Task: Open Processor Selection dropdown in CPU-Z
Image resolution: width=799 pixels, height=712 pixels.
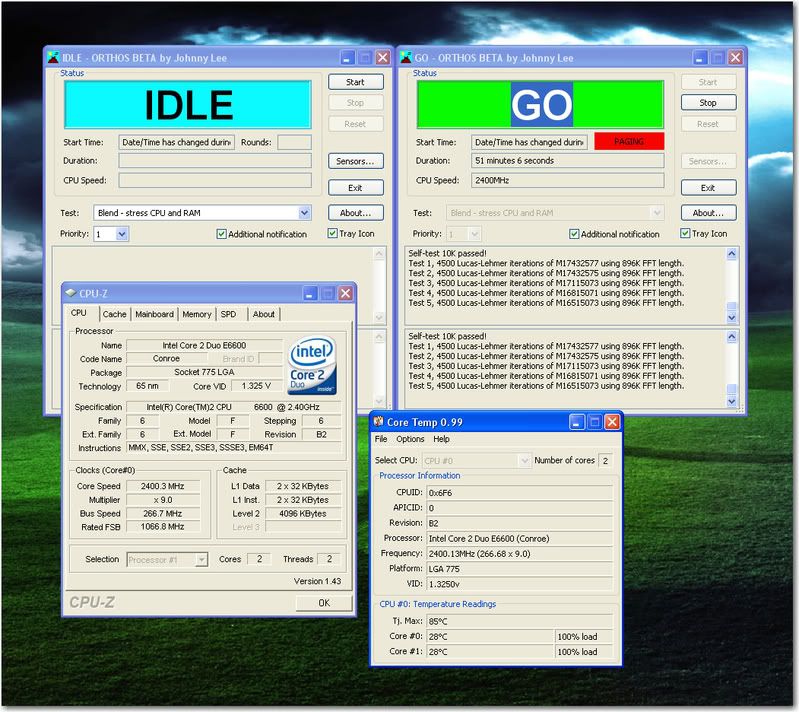Action: (x=202, y=560)
